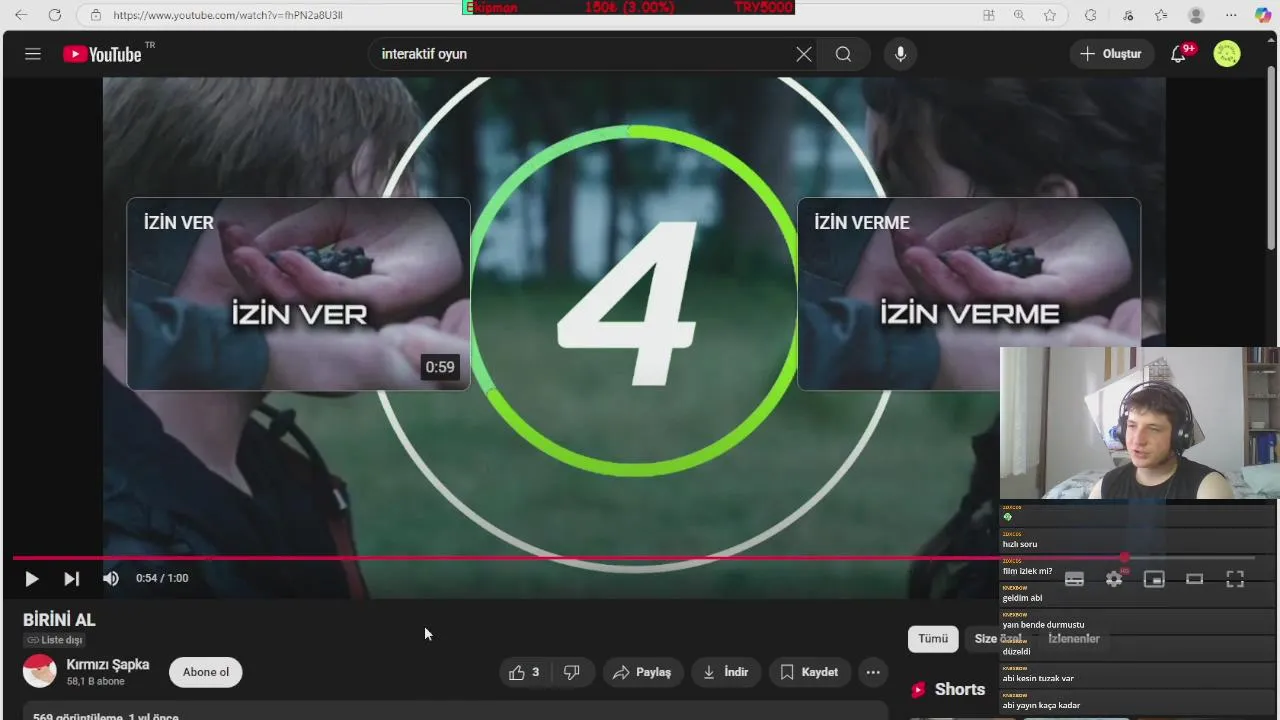Click the browser zoom magnifier icon
Viewport: 1280px width, 720px height.
[1019, 15]
